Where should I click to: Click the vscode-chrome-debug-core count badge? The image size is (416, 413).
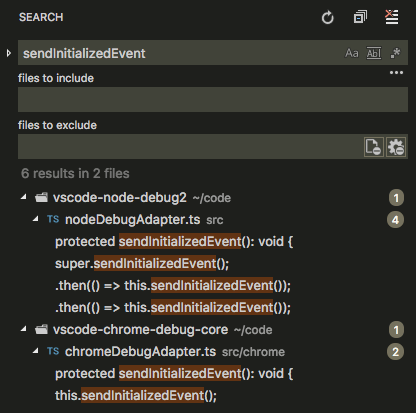pyautogui.click(x=396, y=330)
